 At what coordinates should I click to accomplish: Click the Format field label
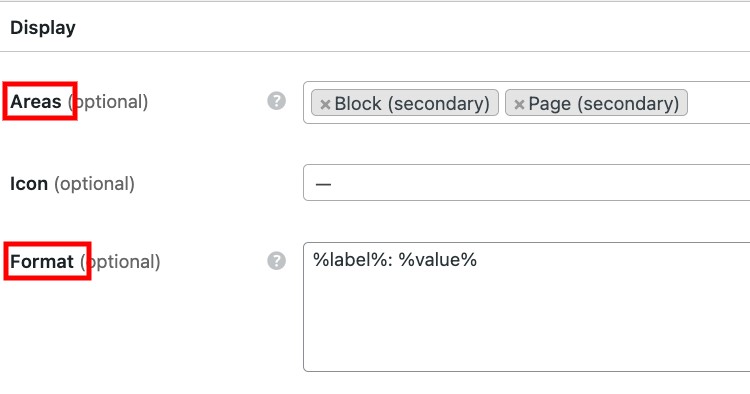42,261
